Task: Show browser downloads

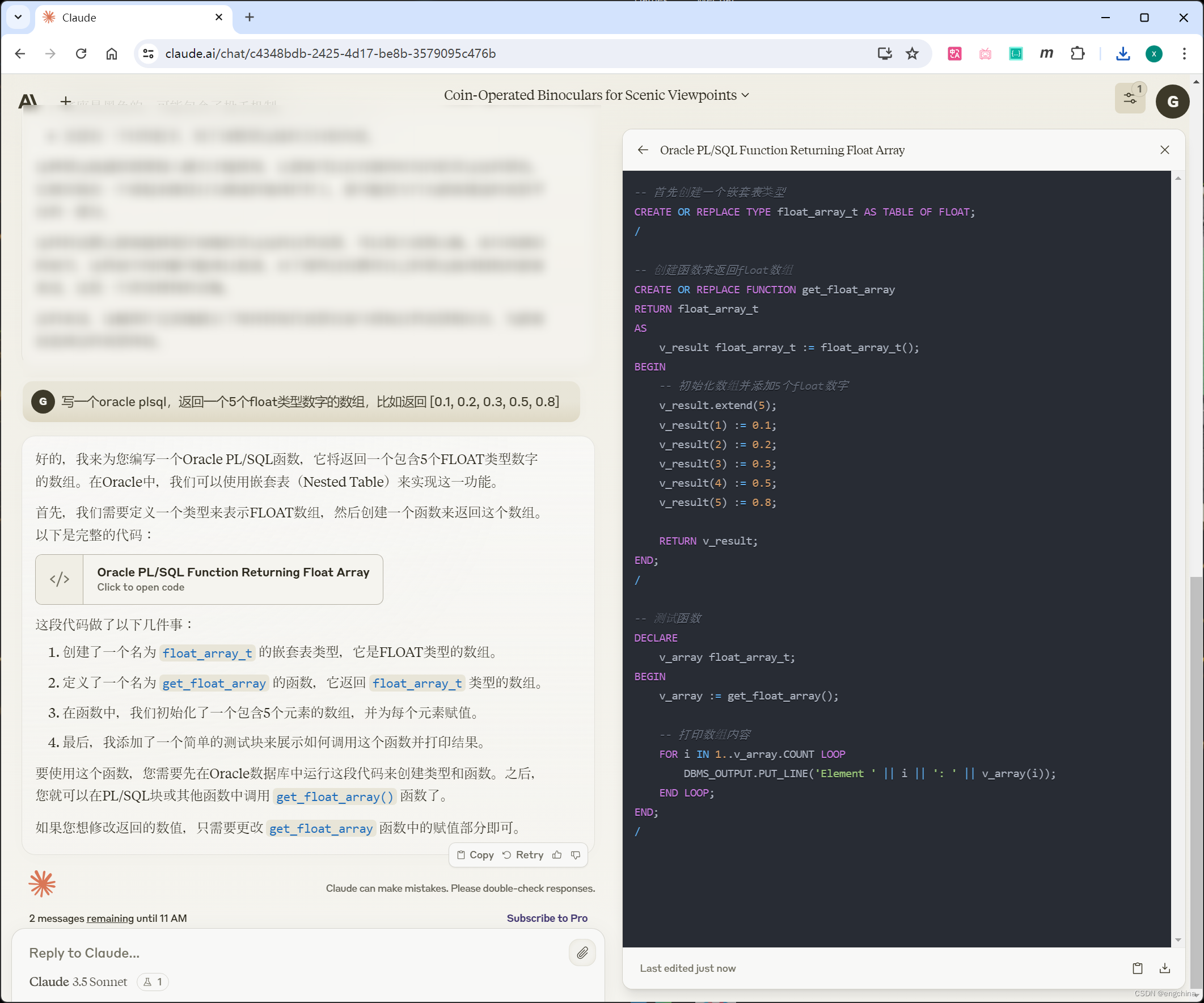Action: click(x=1123, y=53)
